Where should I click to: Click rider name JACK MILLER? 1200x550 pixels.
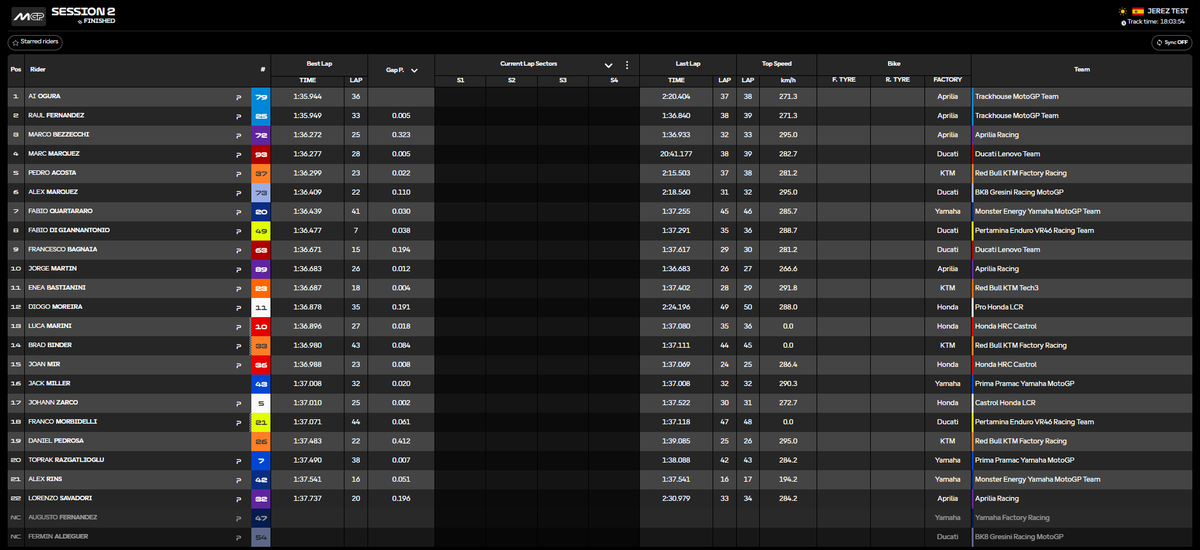(x=50, y=384)
